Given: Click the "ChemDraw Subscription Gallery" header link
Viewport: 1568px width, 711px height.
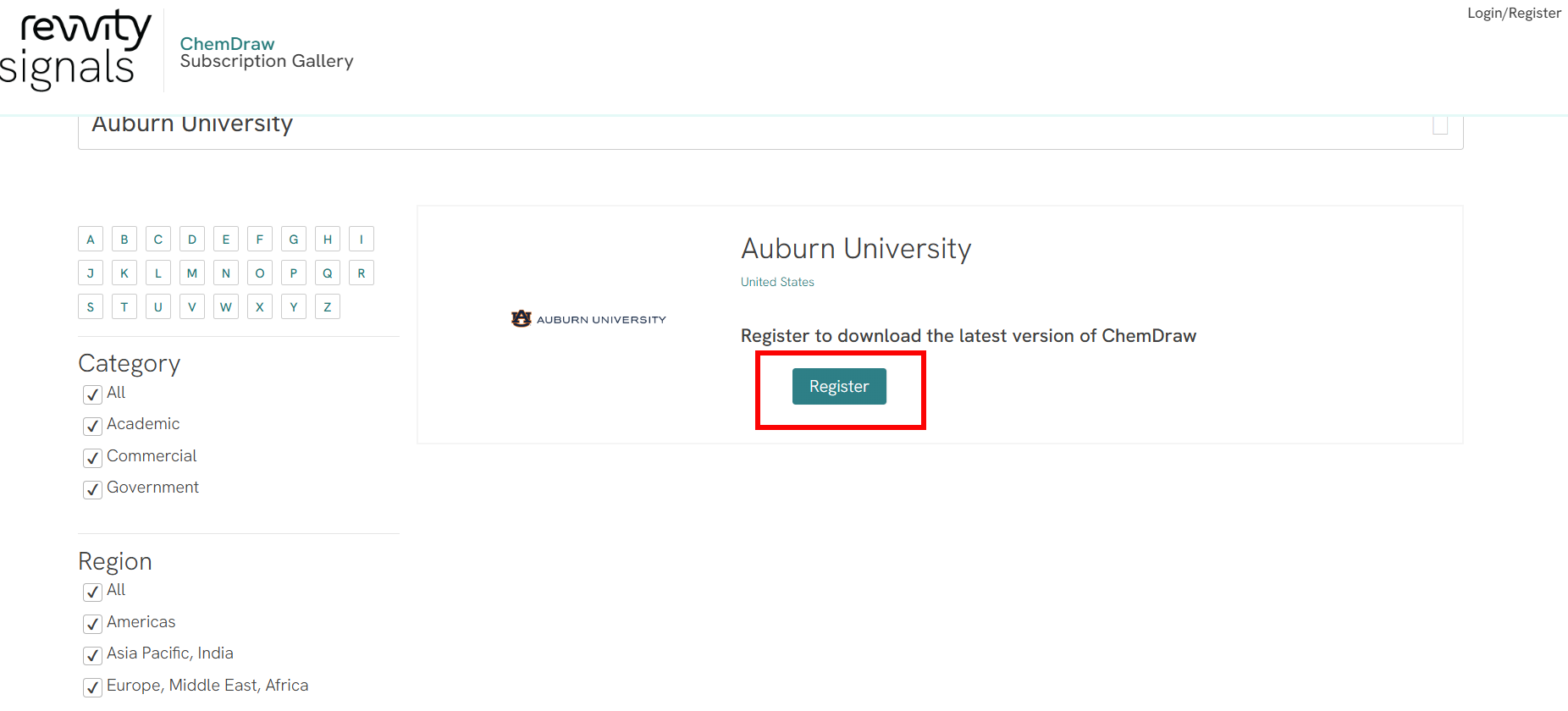Looking at the screenshot, I should 267,52.
